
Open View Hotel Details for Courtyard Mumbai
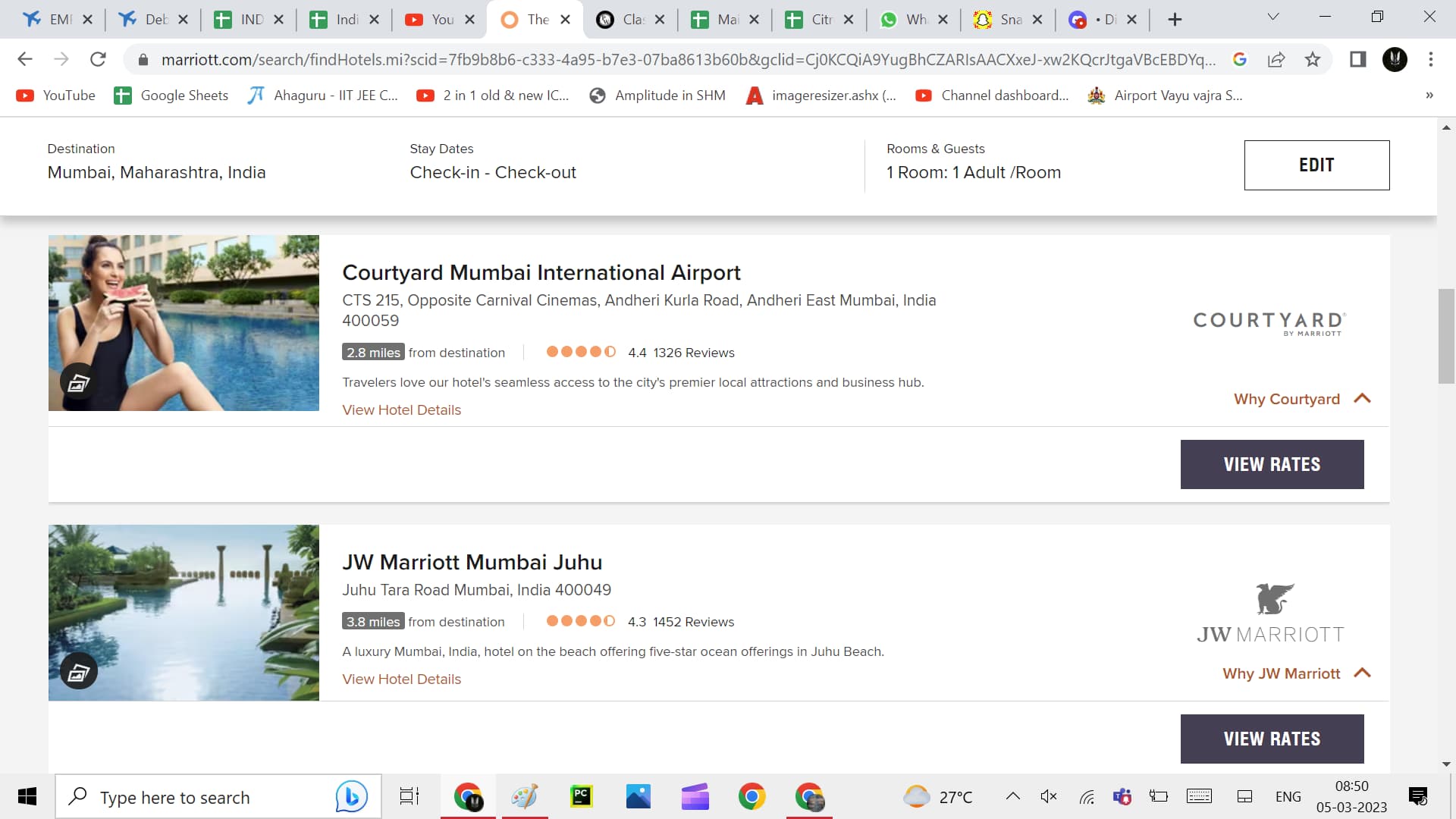tap(401, 409)
